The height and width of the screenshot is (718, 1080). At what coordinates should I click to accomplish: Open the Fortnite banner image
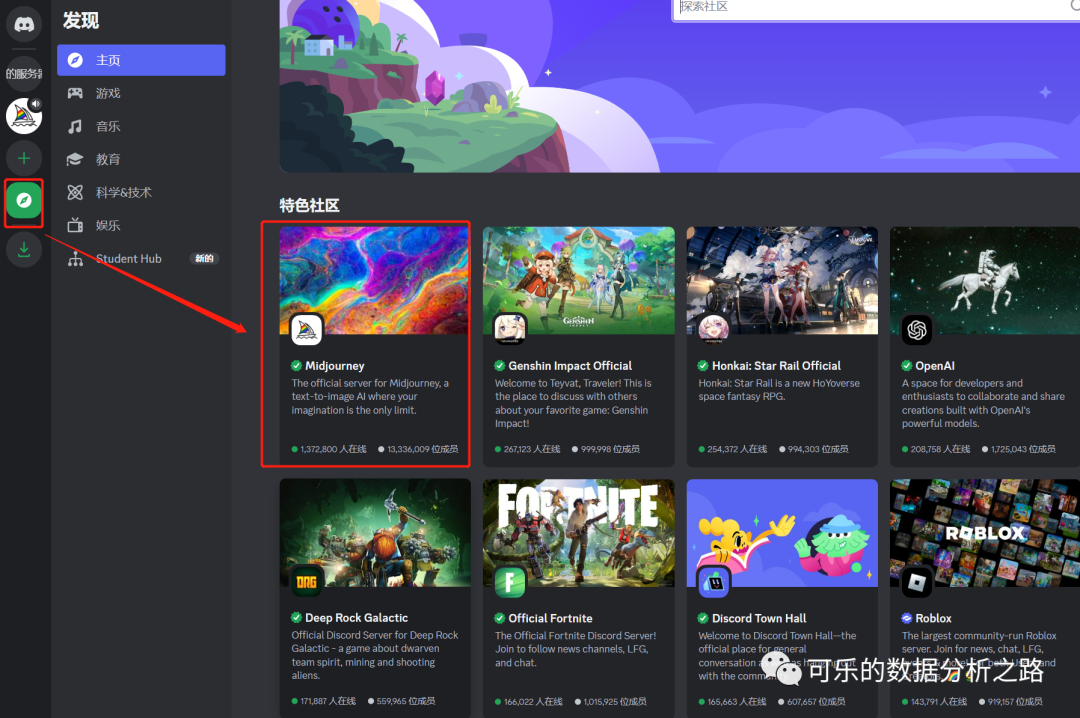pos(579,533)
